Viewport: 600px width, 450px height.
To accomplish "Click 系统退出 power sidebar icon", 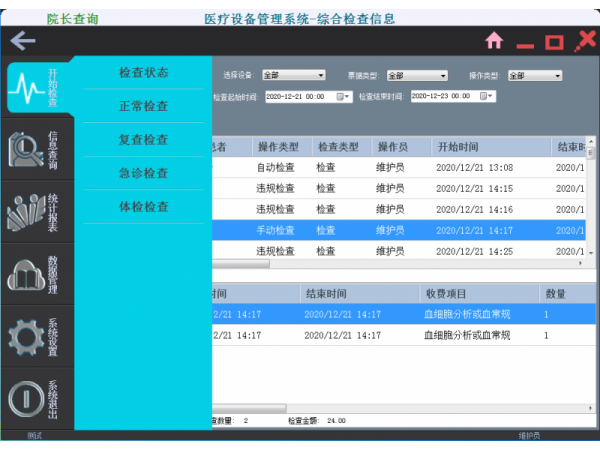I will pyautogui.click(x=27, y=398).
